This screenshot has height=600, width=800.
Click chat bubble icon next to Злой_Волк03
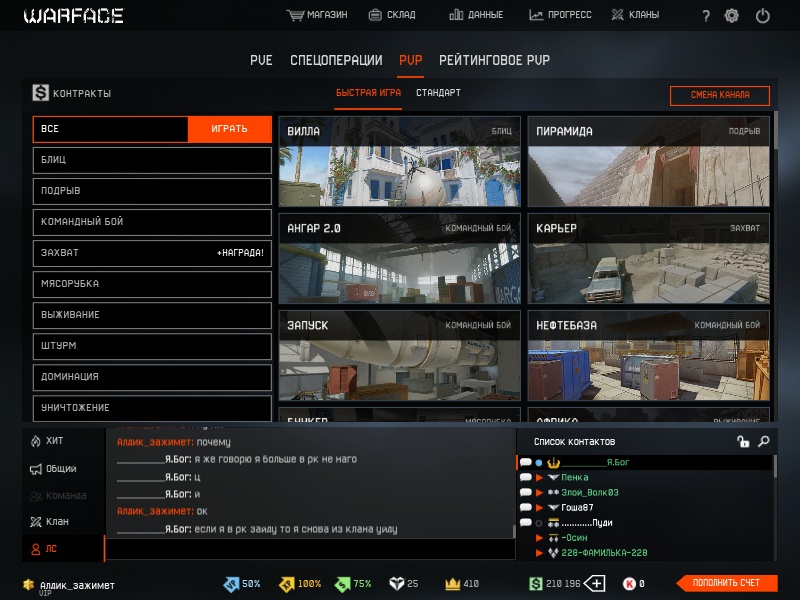coord(526,492)
